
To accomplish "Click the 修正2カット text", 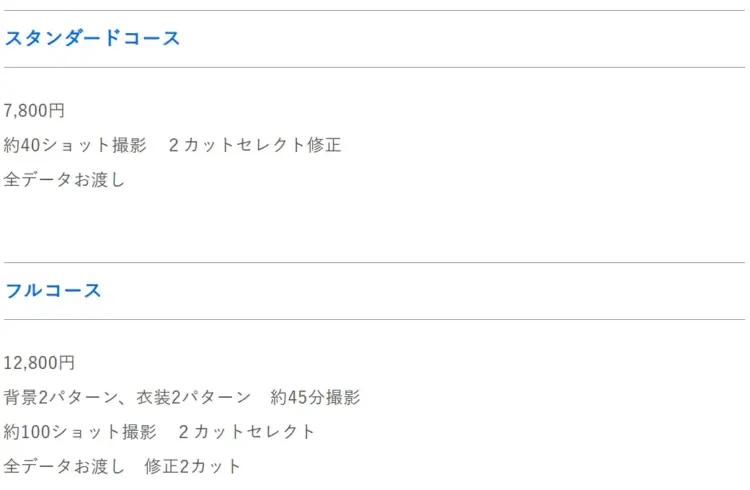I will [x=193, y=466].
